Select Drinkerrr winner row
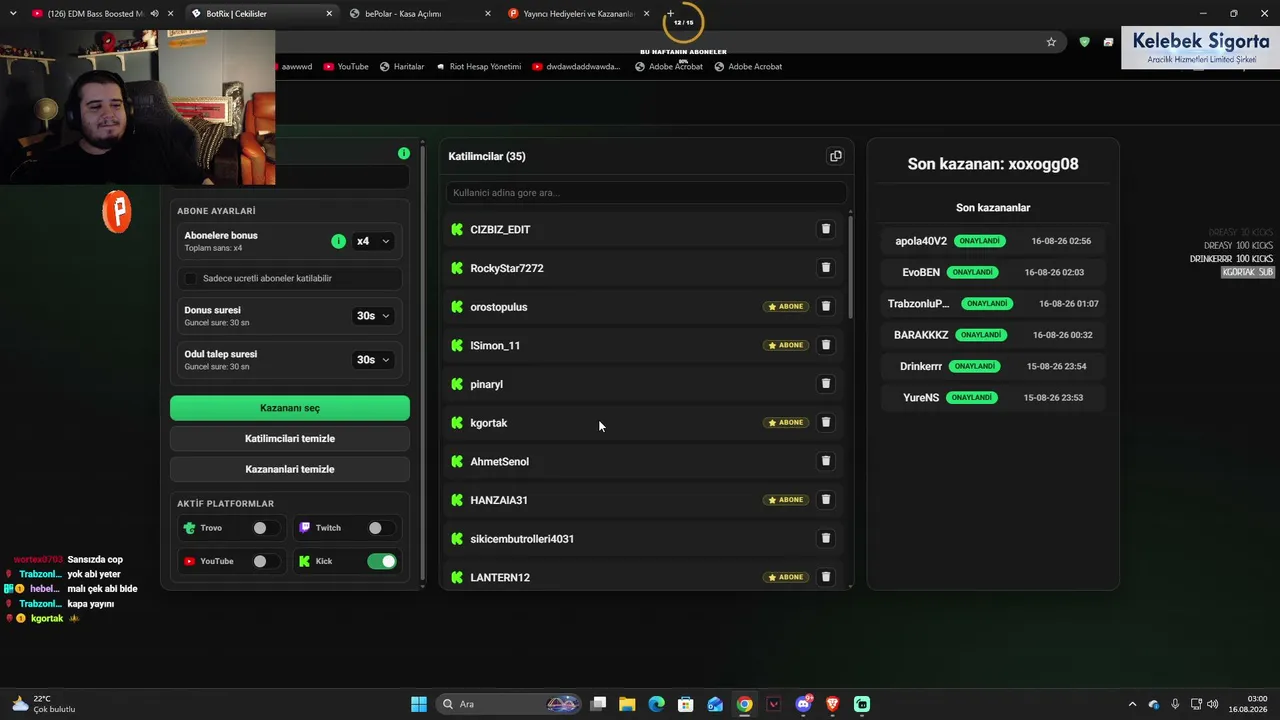The image size is (1280, 720). [x=993, y=366]
